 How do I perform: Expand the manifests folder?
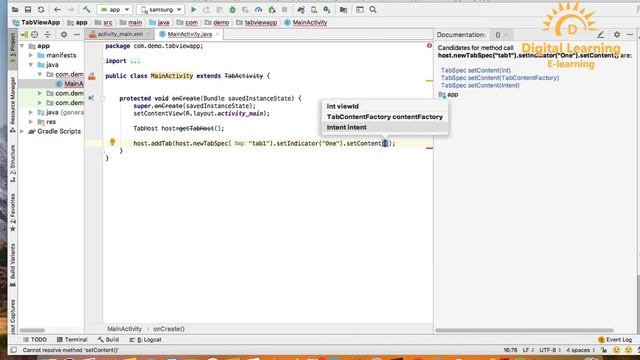point(31,55)
